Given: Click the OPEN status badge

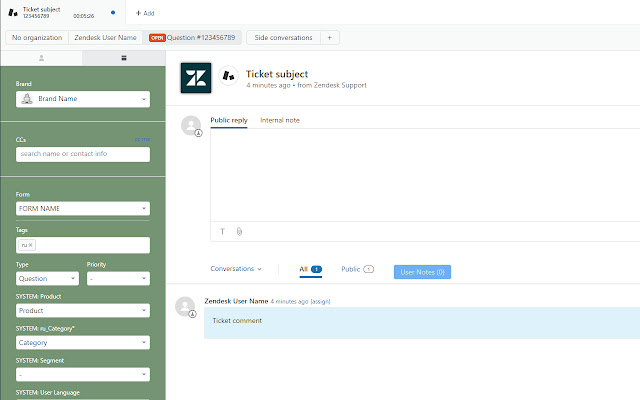Looking at the screenshot, I should point(157,38).
